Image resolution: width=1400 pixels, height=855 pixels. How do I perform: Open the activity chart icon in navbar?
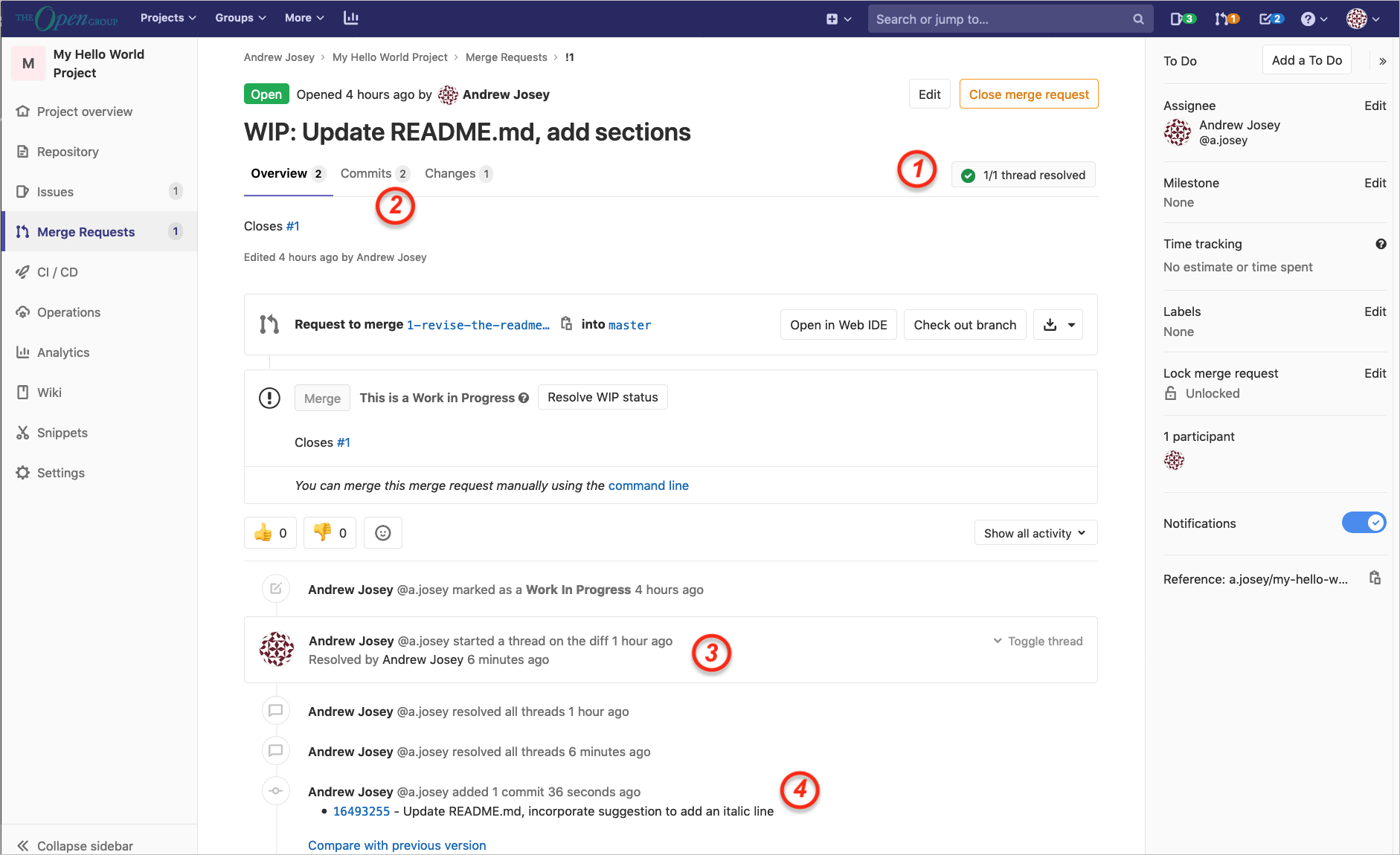(351, 18)
